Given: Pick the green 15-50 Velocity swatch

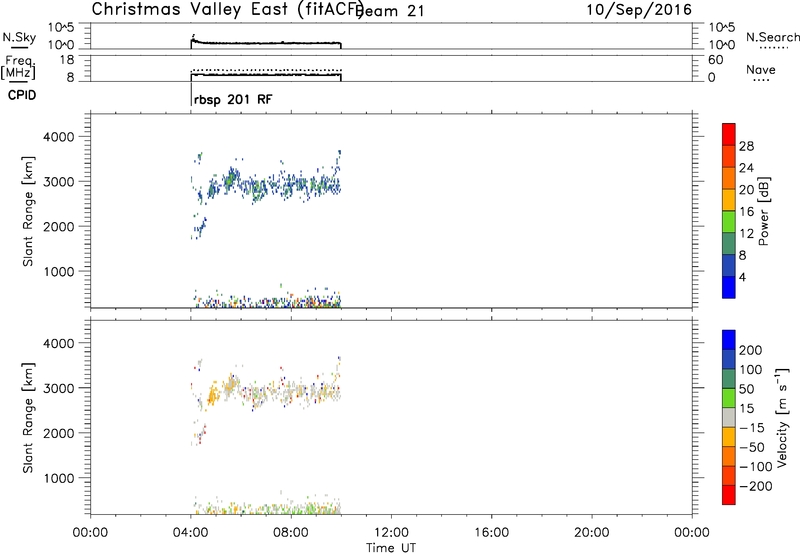Looking at the screenshot, I should point(729,398).
